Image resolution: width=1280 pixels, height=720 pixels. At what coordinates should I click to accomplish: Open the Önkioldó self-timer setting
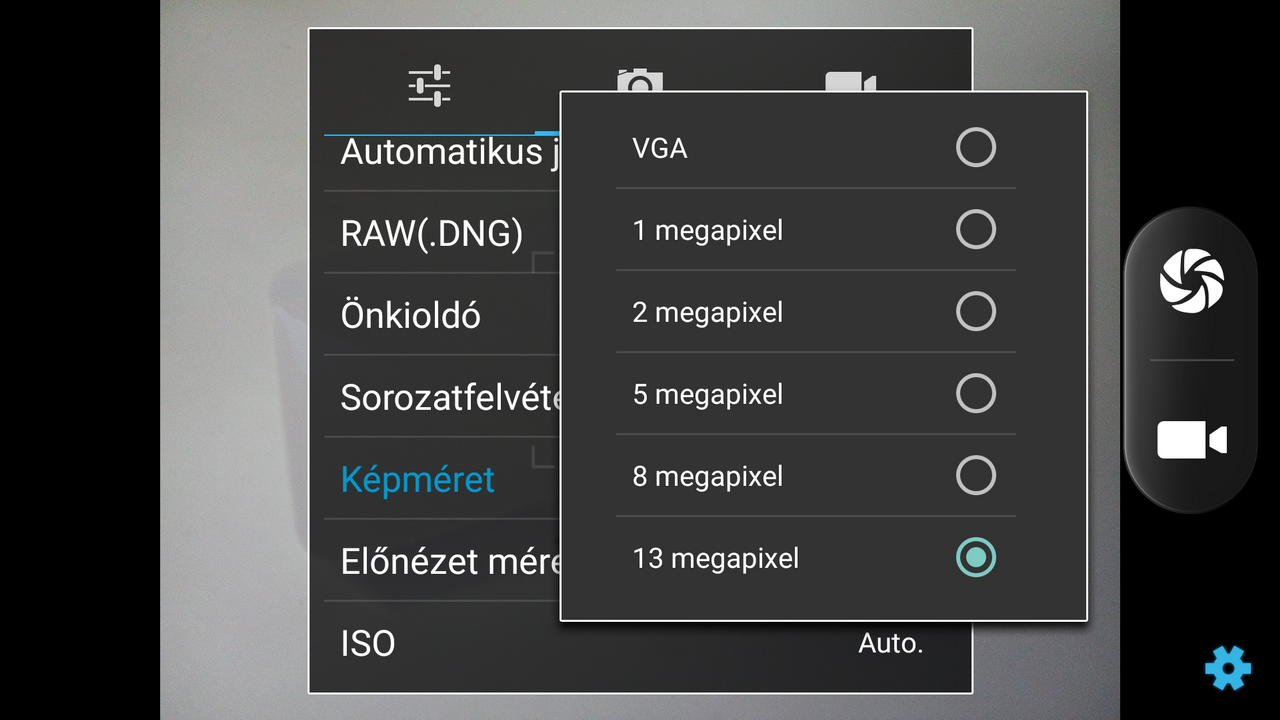pos(411,316)
